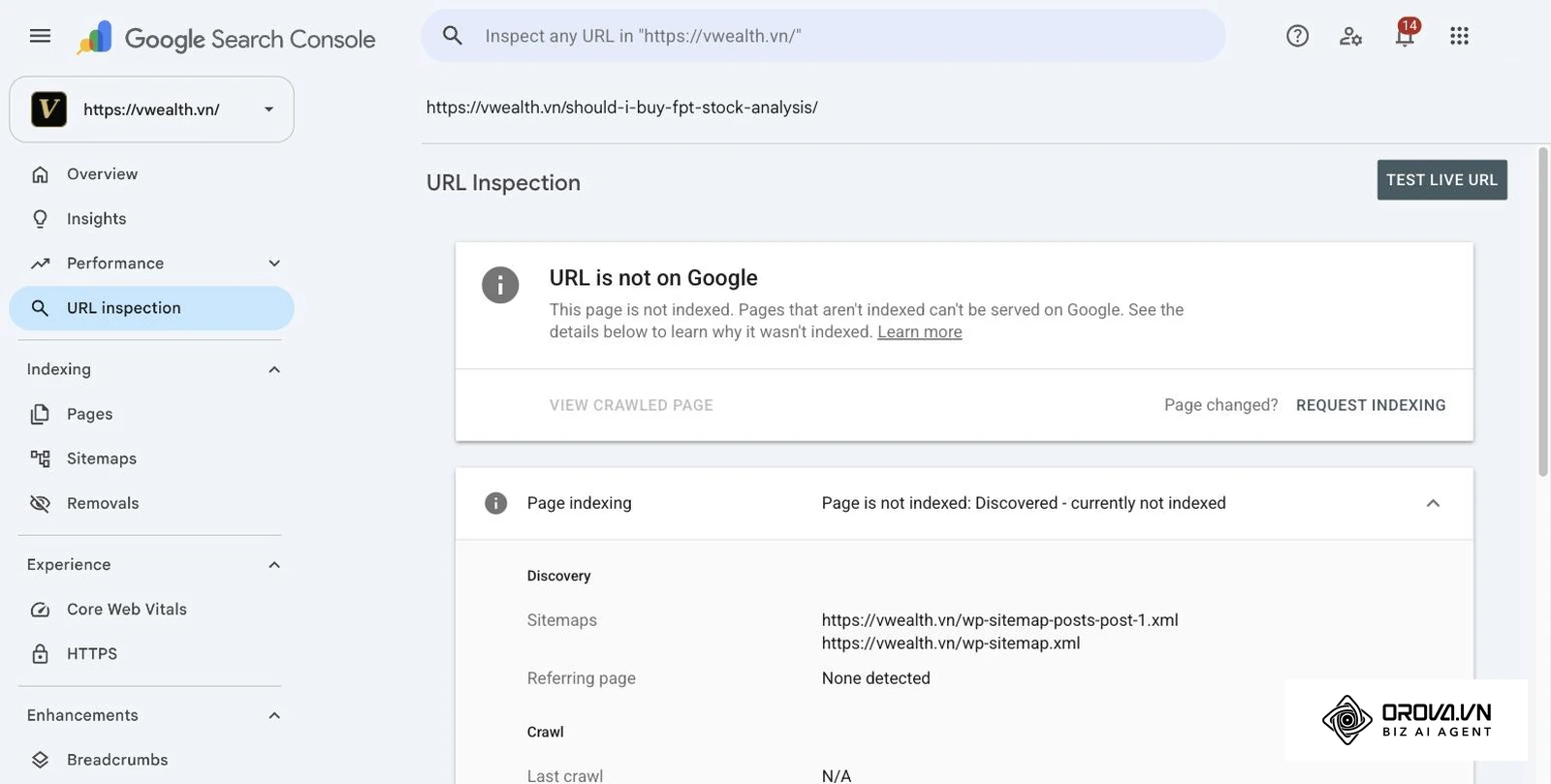Open the HTTPS report
The width and height of the screenshot is (1551, 784).
point(151,654)
